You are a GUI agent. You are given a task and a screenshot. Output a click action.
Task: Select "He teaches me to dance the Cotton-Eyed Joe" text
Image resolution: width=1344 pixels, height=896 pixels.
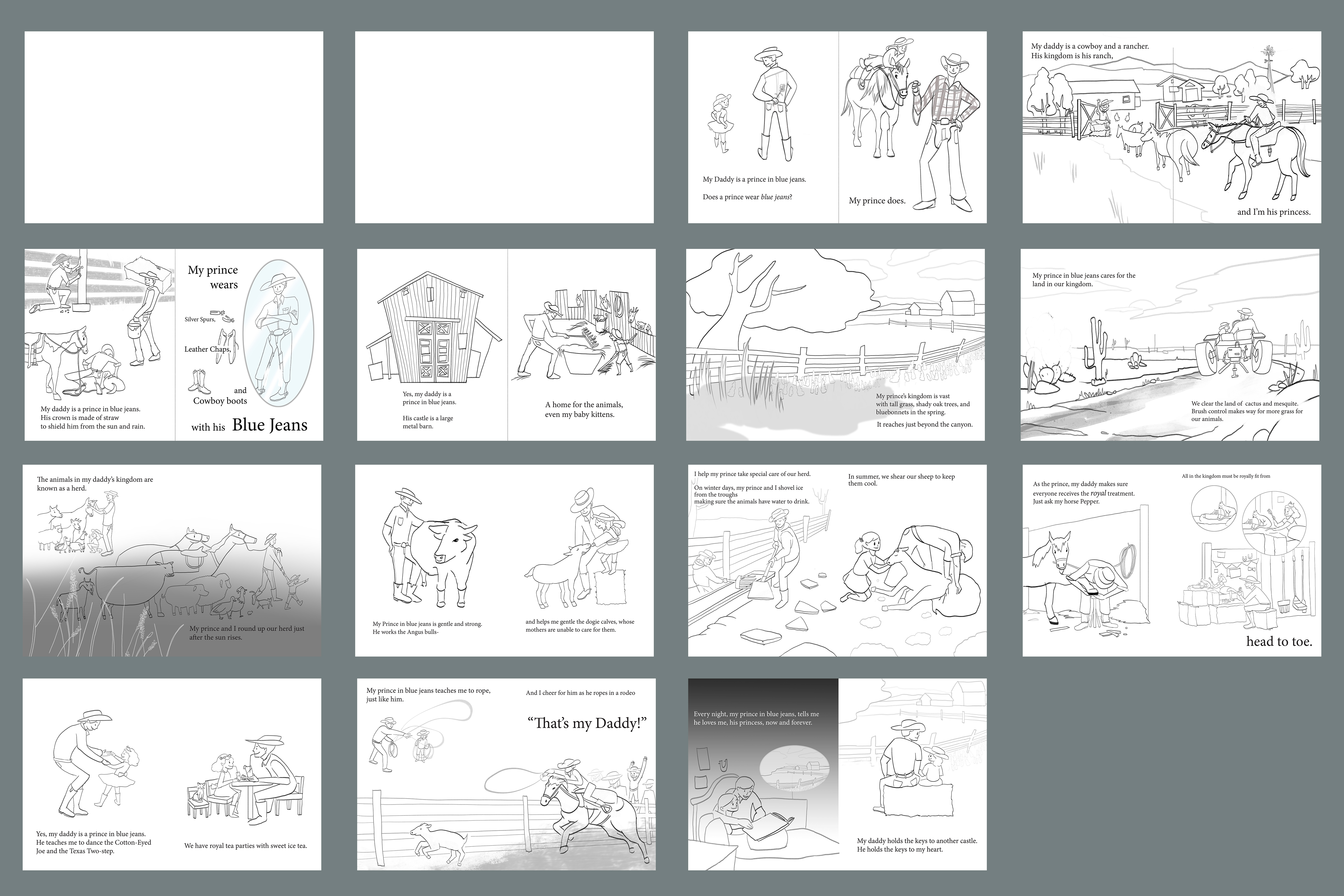[x=94, y=847]
